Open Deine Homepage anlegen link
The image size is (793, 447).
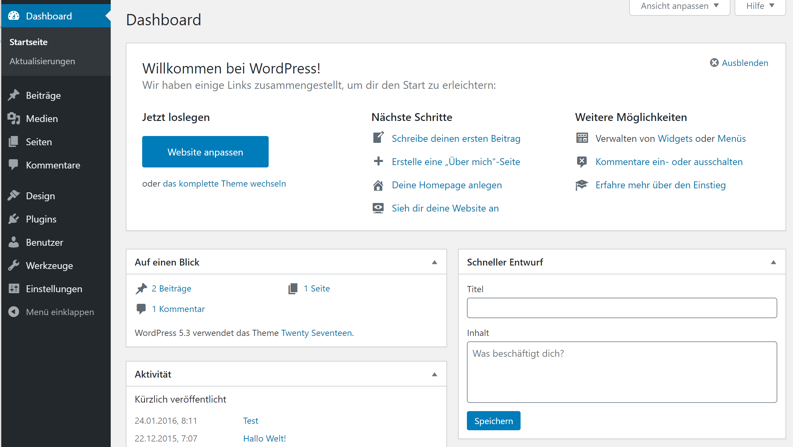[x=447, y=185]
